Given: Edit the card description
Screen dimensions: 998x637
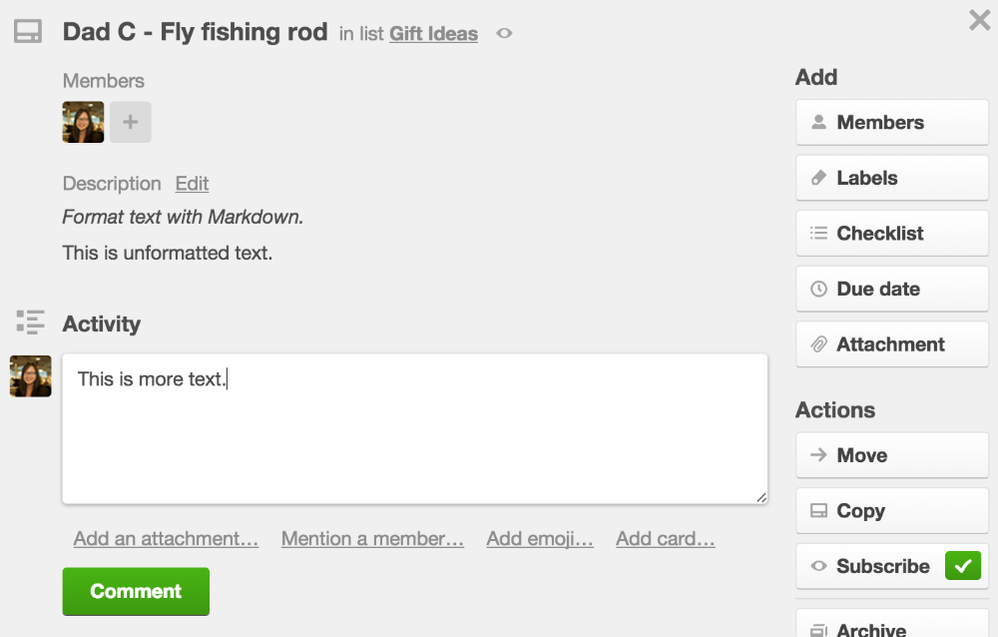Looking at the screenshot, I should (192, 184).
